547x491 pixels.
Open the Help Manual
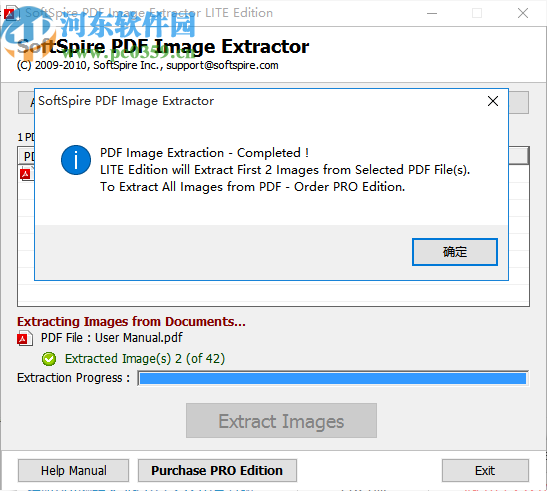pos(74,470)
